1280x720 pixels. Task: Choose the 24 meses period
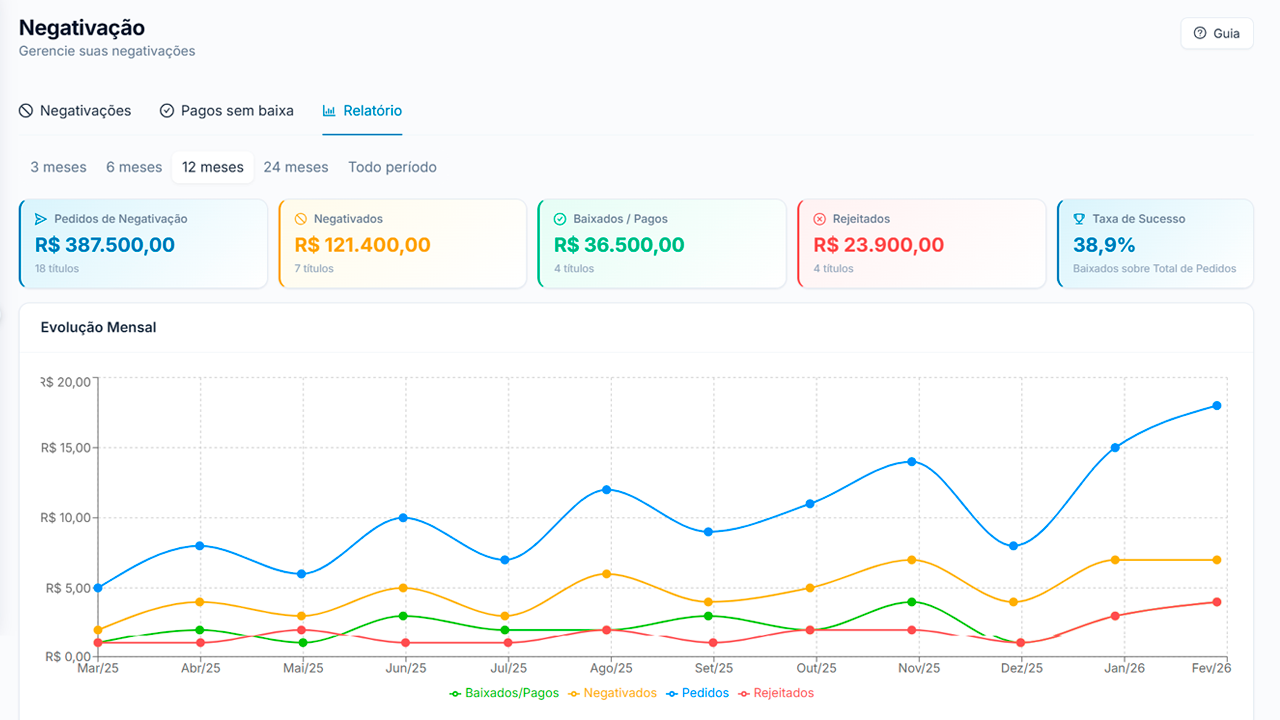coord(296,167)
